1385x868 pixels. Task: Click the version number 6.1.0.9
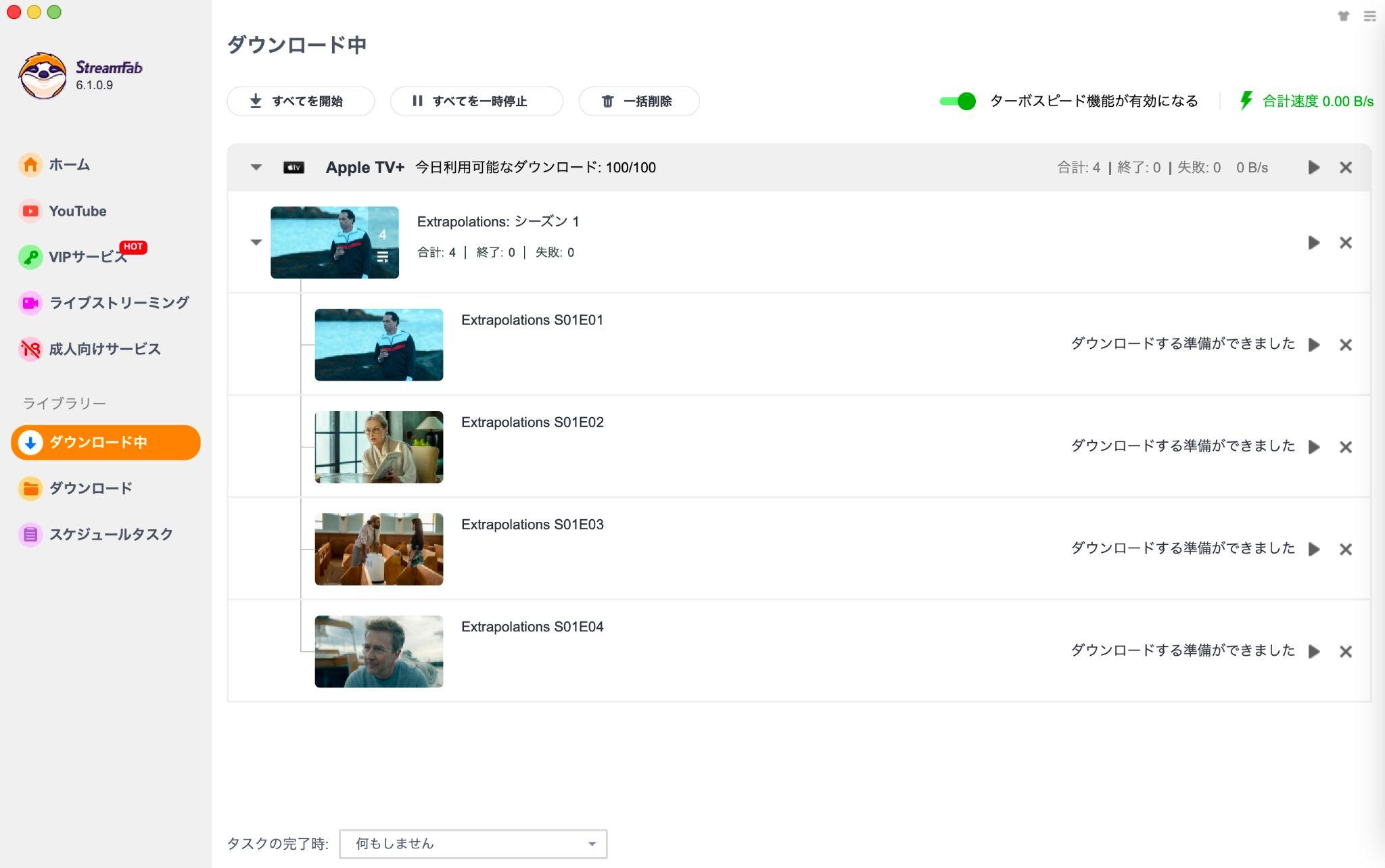click(94, 85)
